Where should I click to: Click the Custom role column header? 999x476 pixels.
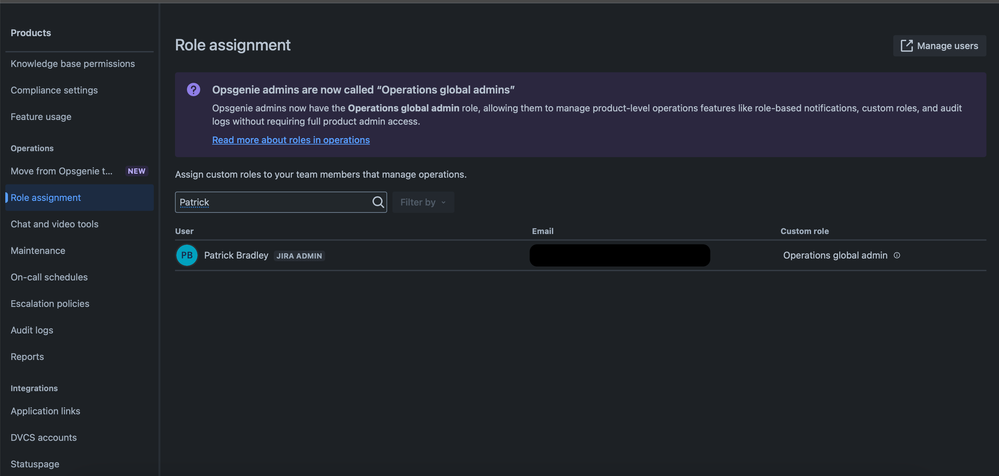[805, 231]
